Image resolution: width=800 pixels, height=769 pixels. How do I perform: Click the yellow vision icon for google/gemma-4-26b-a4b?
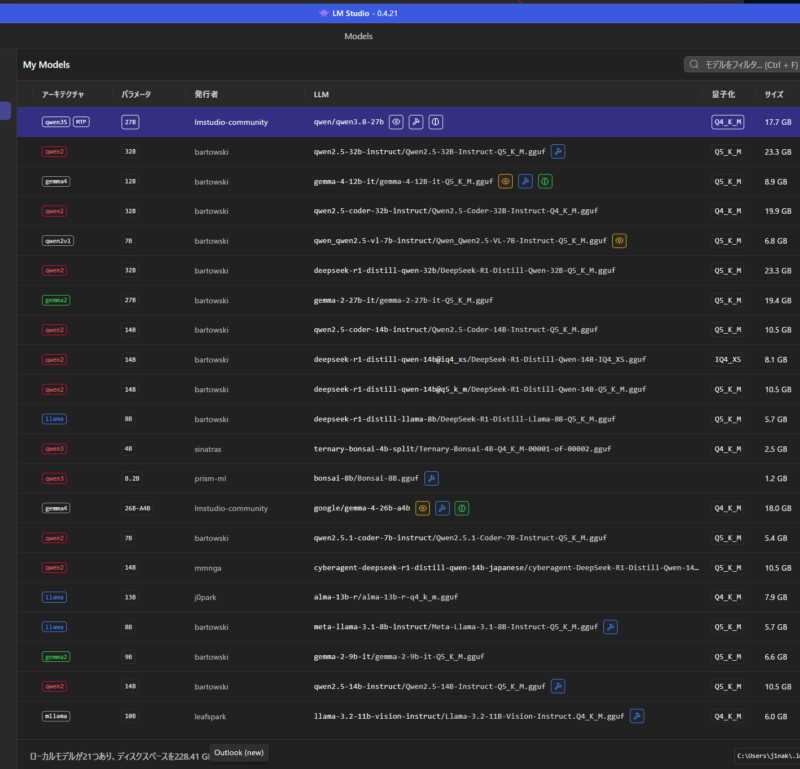422,508
